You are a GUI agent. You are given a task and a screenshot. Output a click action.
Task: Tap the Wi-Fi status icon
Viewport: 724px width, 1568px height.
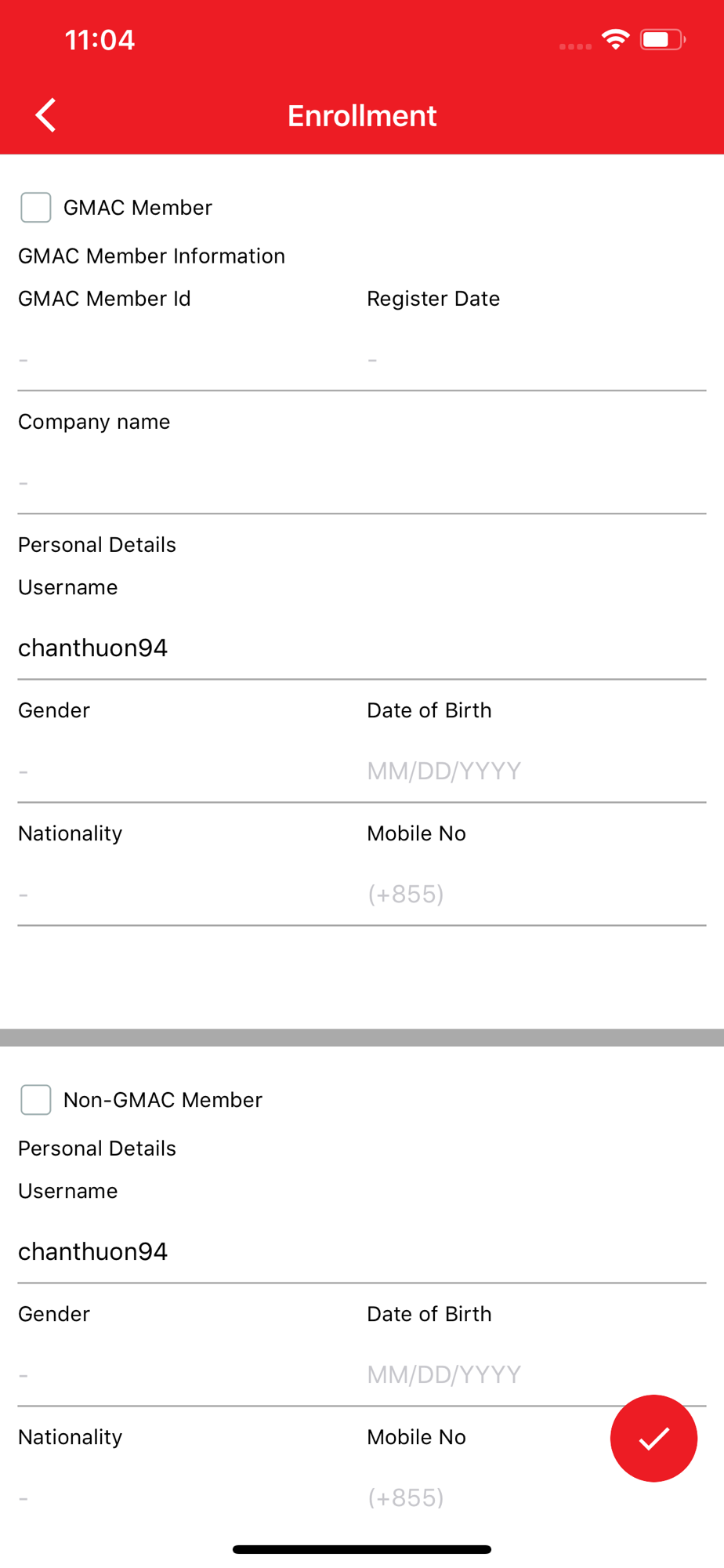pos(615,39)
